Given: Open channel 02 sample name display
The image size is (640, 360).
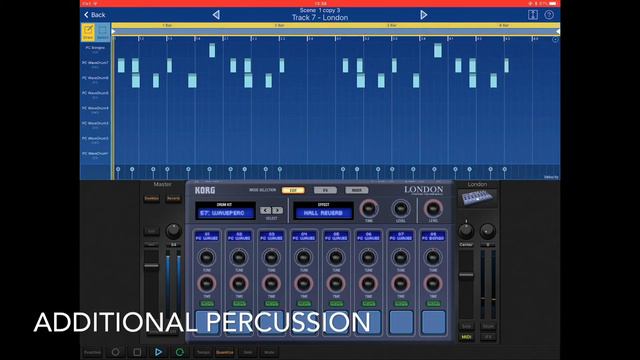Looking at the screenshot, I should click(239, 236).
